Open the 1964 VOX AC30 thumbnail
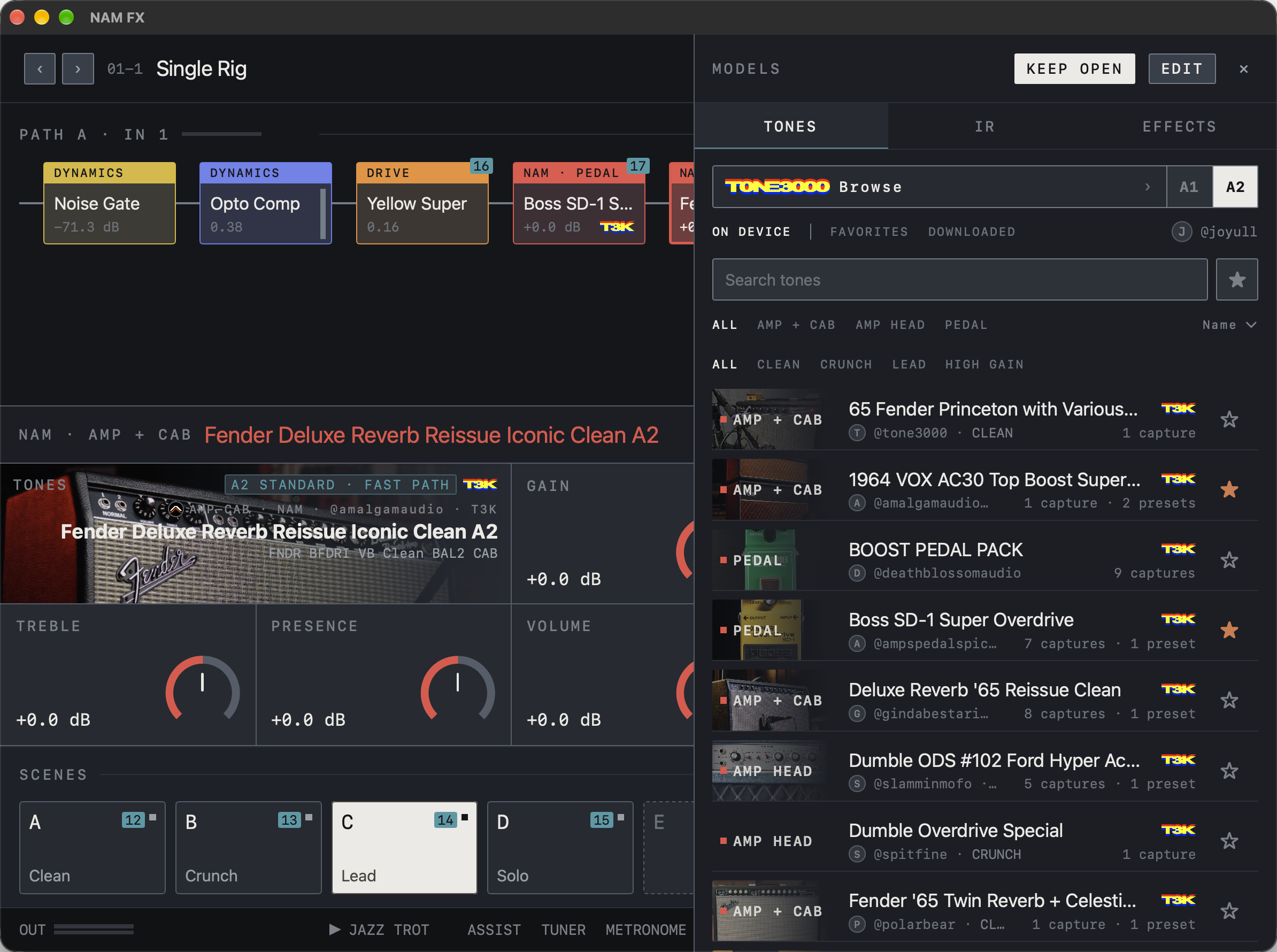Screen dimensions: 1277x952 point(770,490)
